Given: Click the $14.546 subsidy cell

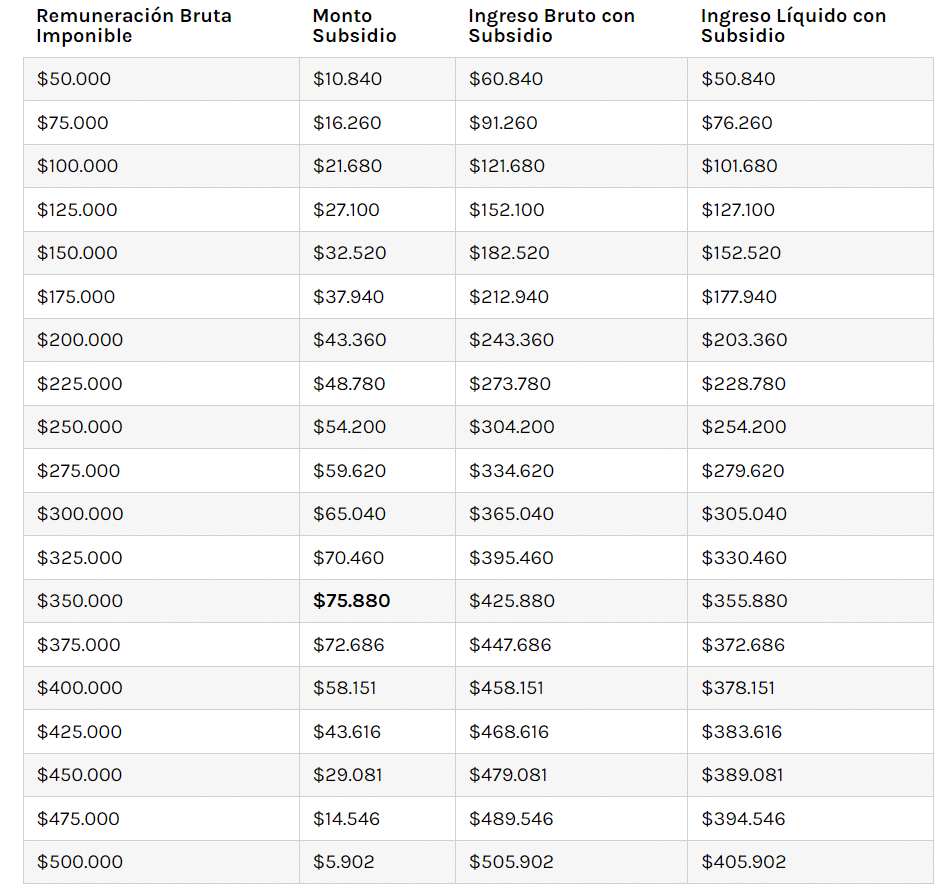Looking at the screenshot, I should [346, 819].
